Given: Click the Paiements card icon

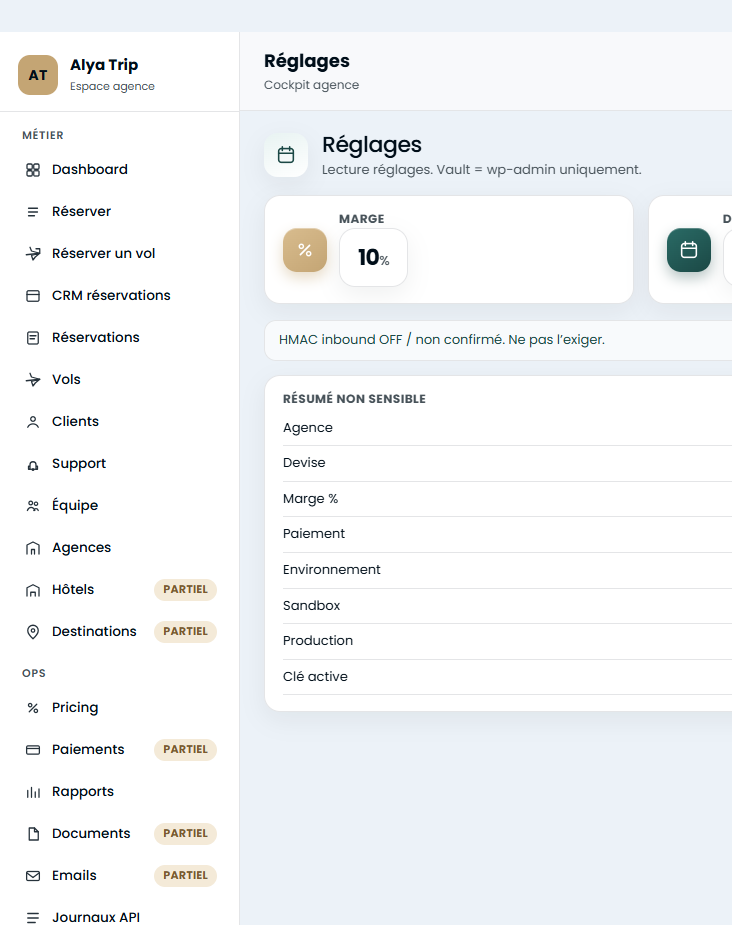Looking at the screenshot, I should [x=33, y=750].
